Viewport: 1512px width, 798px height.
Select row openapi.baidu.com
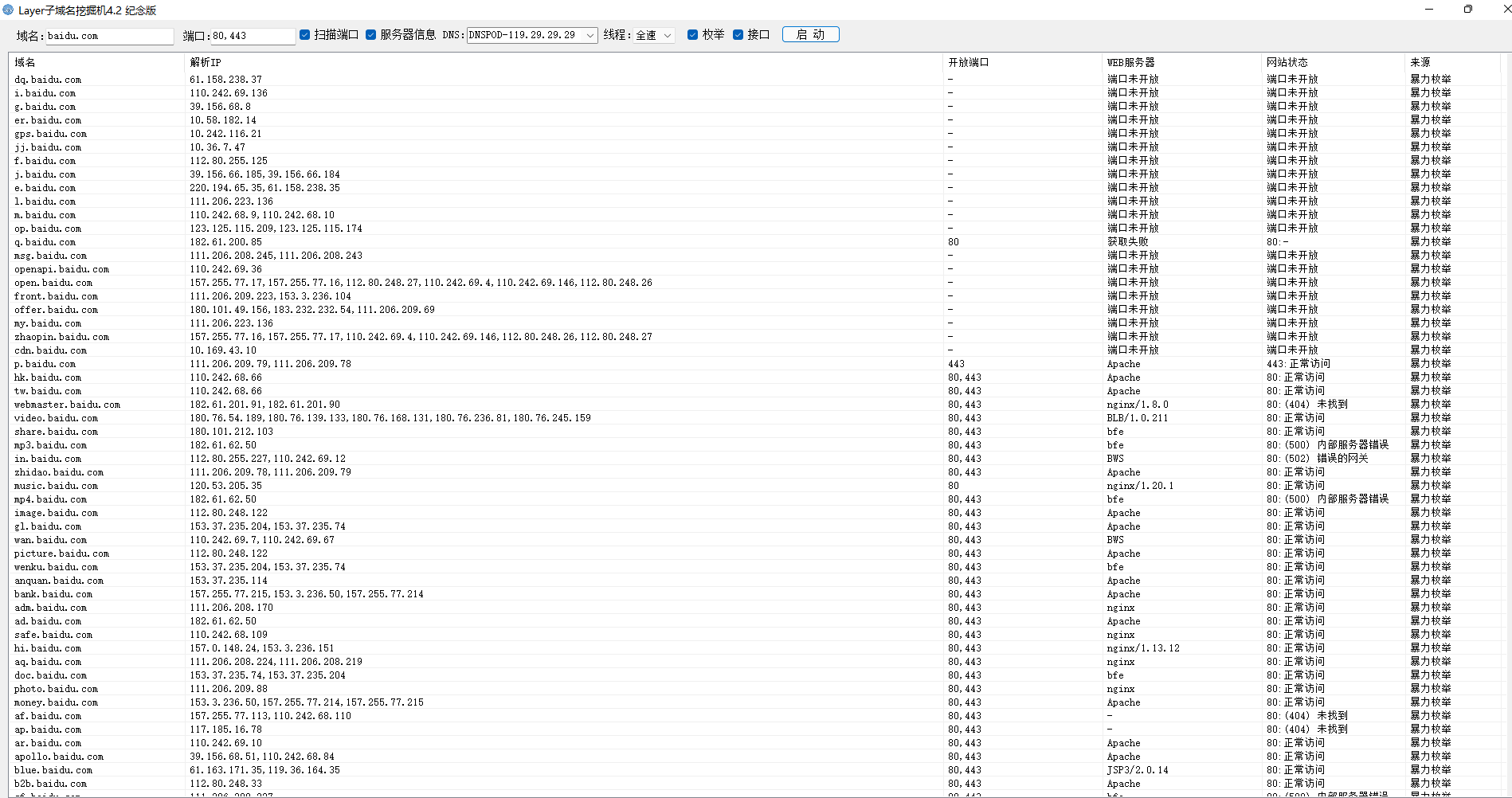point(755,269)
